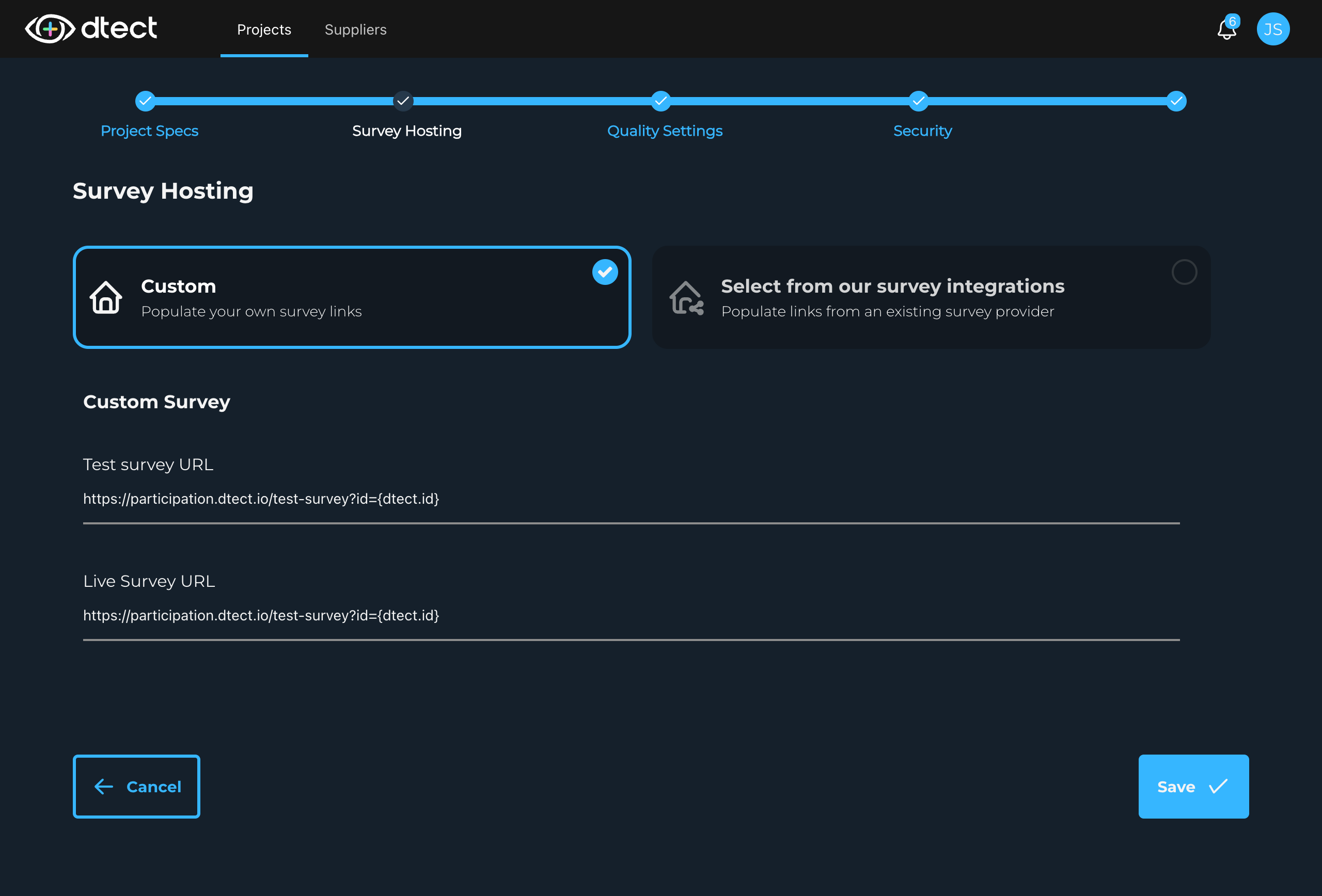Viewport: 1322px width, 896px height.
Task: Click the Survey Hosting heading
Action: coord(163,191)
